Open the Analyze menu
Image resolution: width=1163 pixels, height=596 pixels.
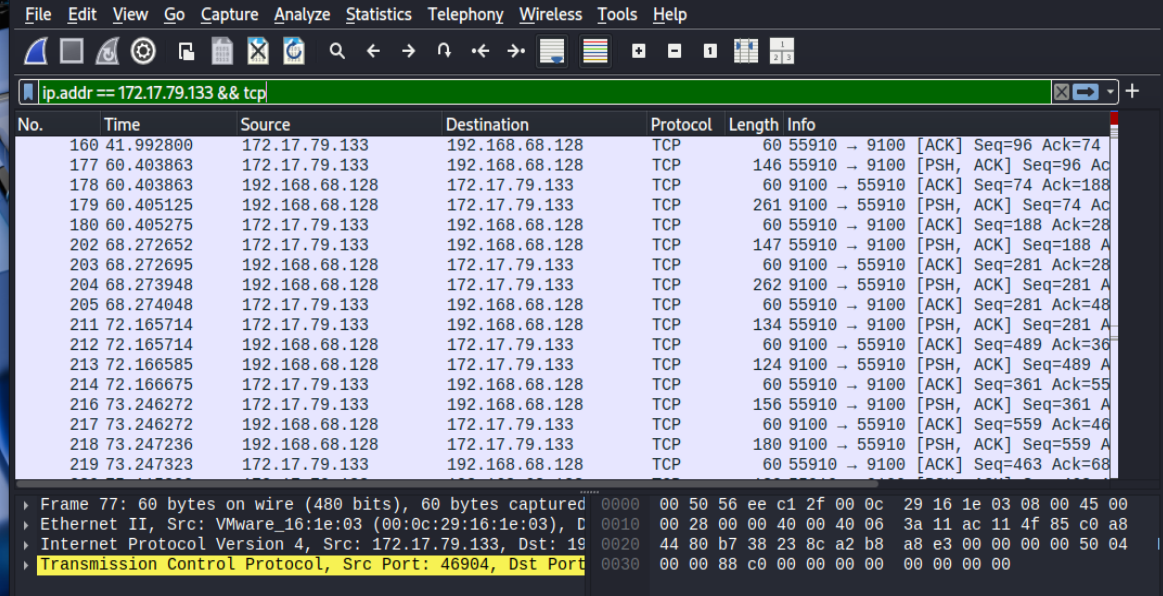(x=302, y=14)
